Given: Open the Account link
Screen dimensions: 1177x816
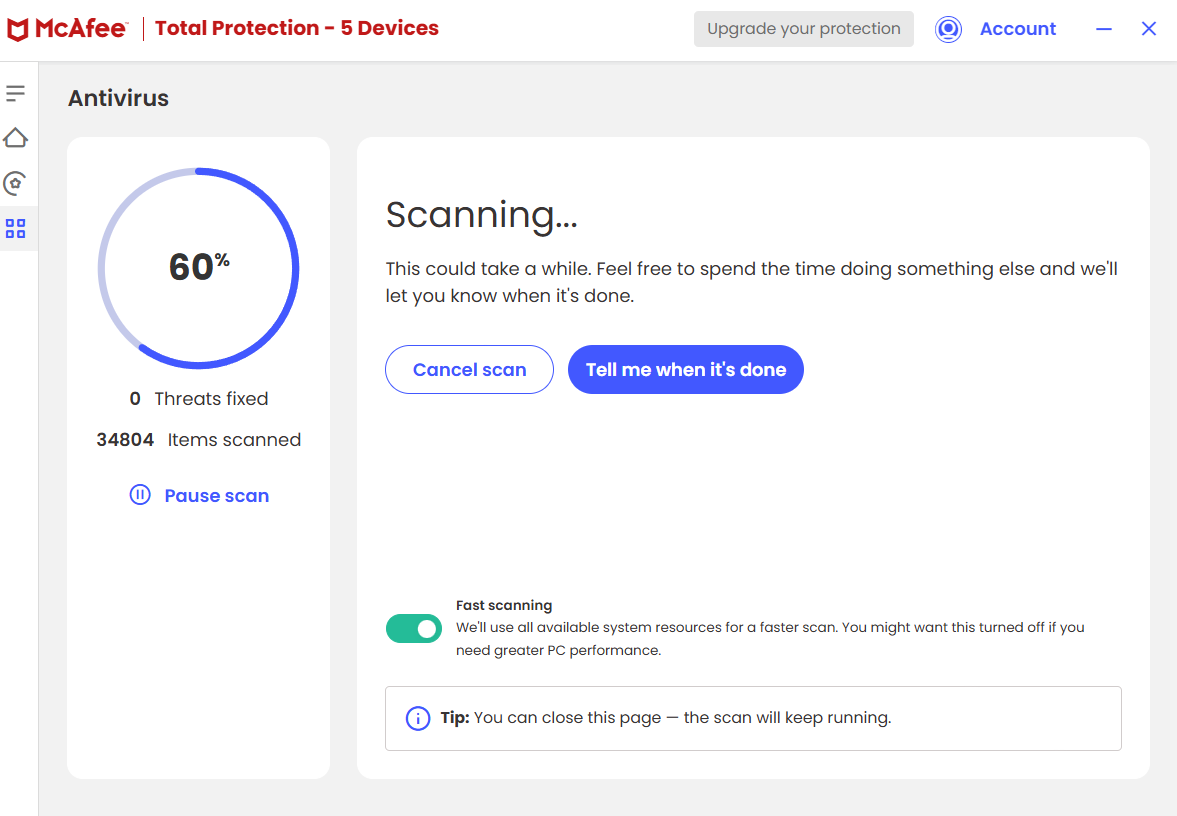Looking at the screenshot, I should coord(1018,29).
